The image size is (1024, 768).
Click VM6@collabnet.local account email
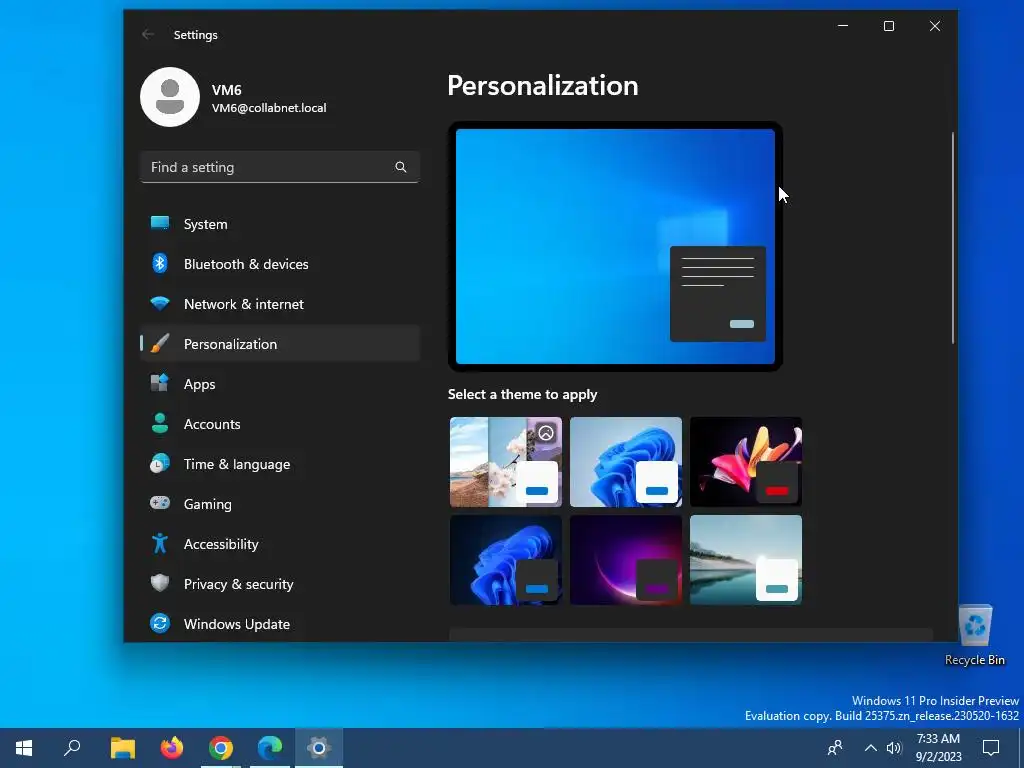pos(269,108)
